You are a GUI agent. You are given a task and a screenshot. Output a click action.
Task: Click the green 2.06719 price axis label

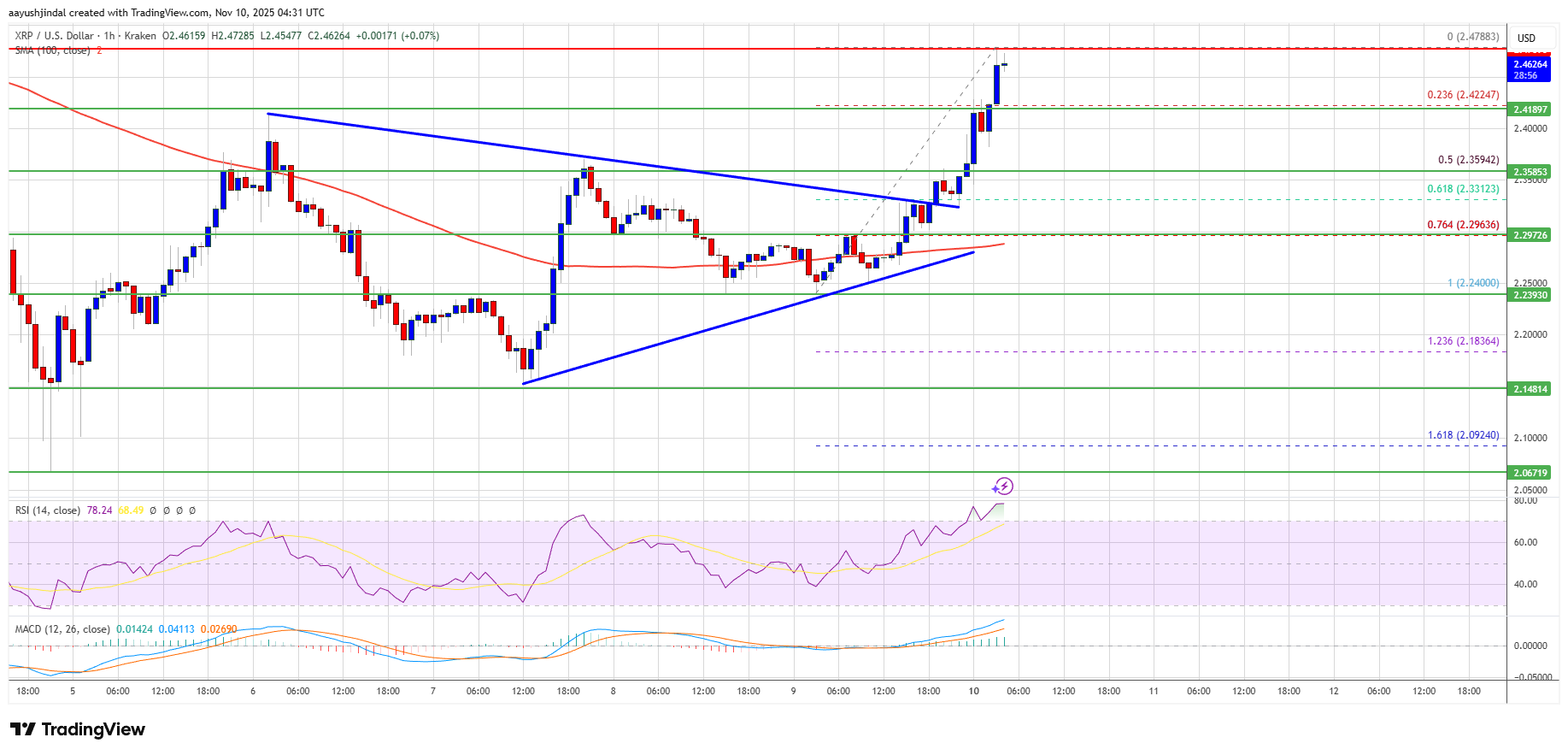point(1530,473)
